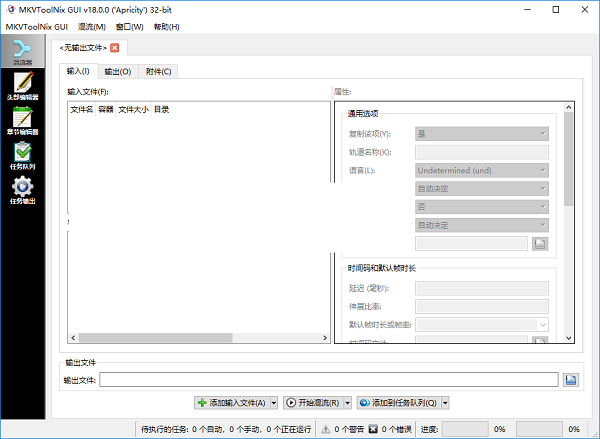Click the first progress bar in the status bar
The width and height of the screenshot is (600, 439).
[x=465, y=429]
